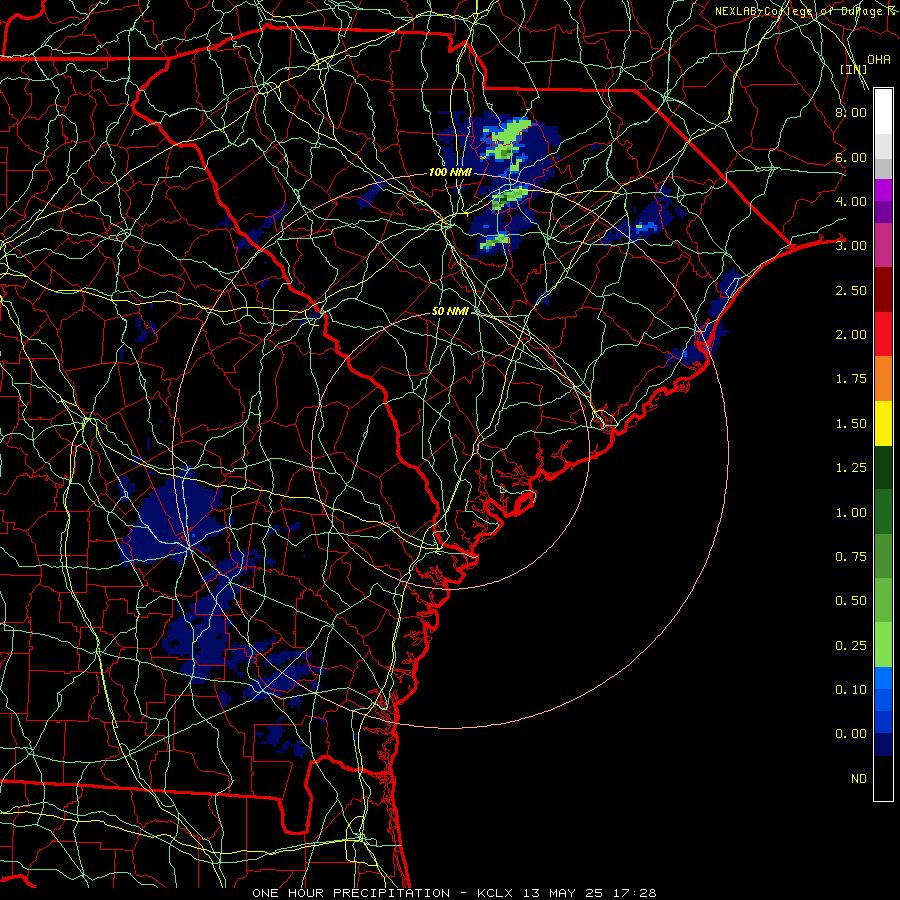900x900 pixels.
Task: Click the "4.00" legend value
Action: [851, 201]
